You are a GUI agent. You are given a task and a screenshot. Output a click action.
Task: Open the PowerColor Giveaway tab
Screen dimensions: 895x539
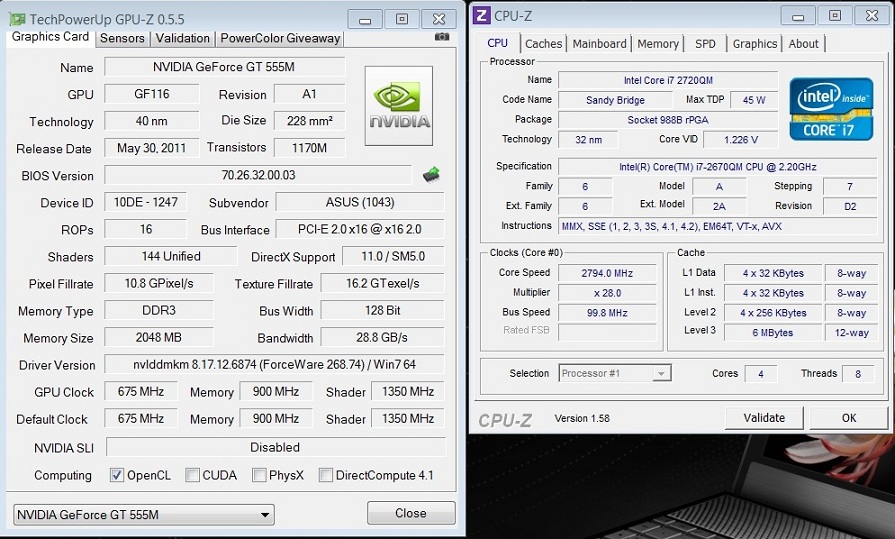point(280,38)
